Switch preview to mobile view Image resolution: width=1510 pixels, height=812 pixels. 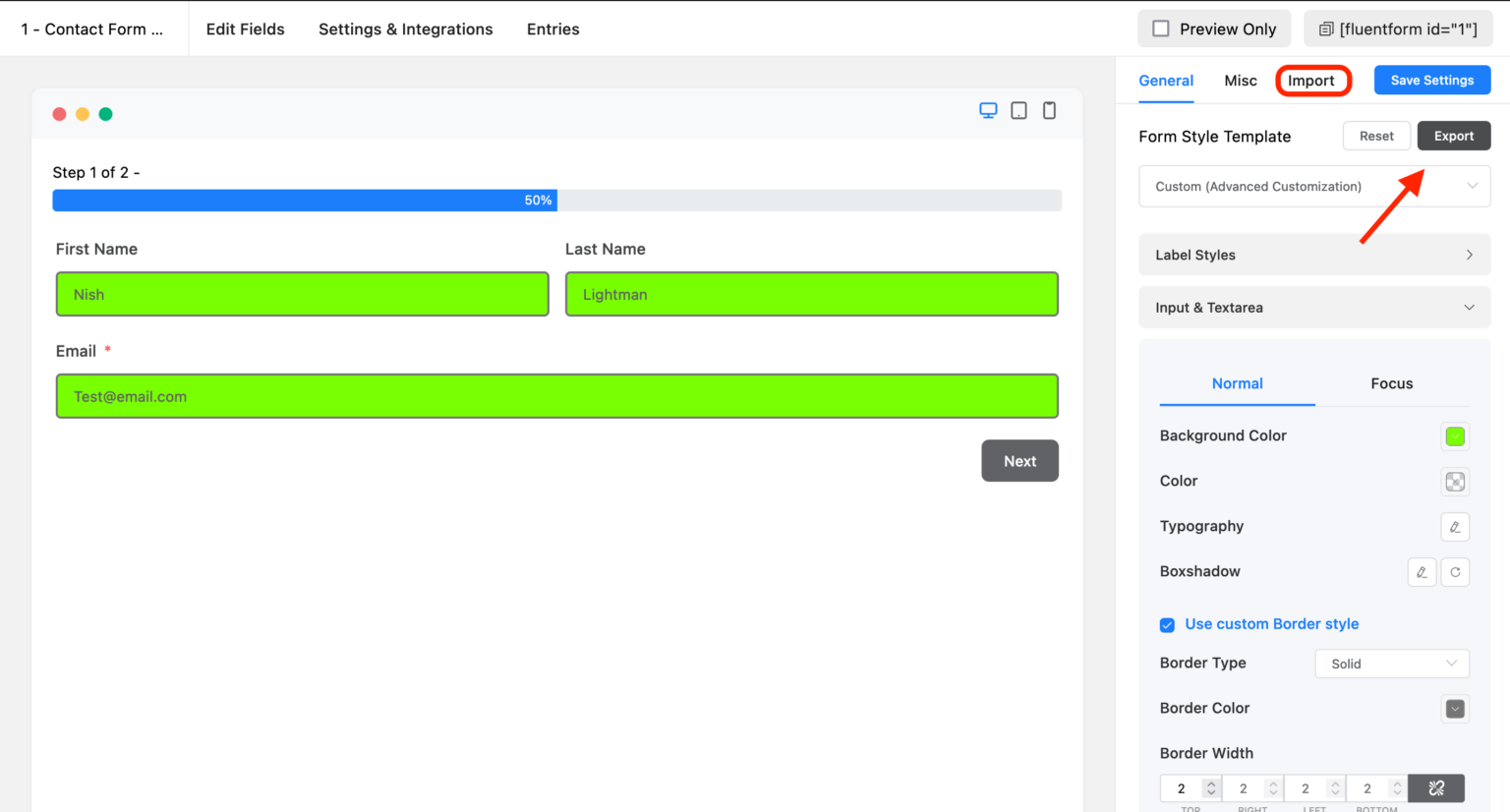pyautogui.click(x=1049, y=110)
